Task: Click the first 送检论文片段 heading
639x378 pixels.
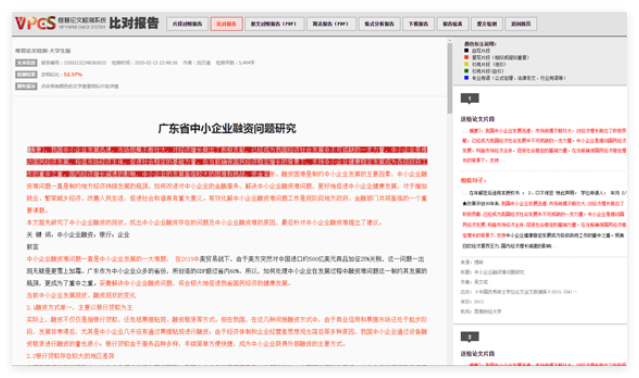Action: tap(478, 119)
